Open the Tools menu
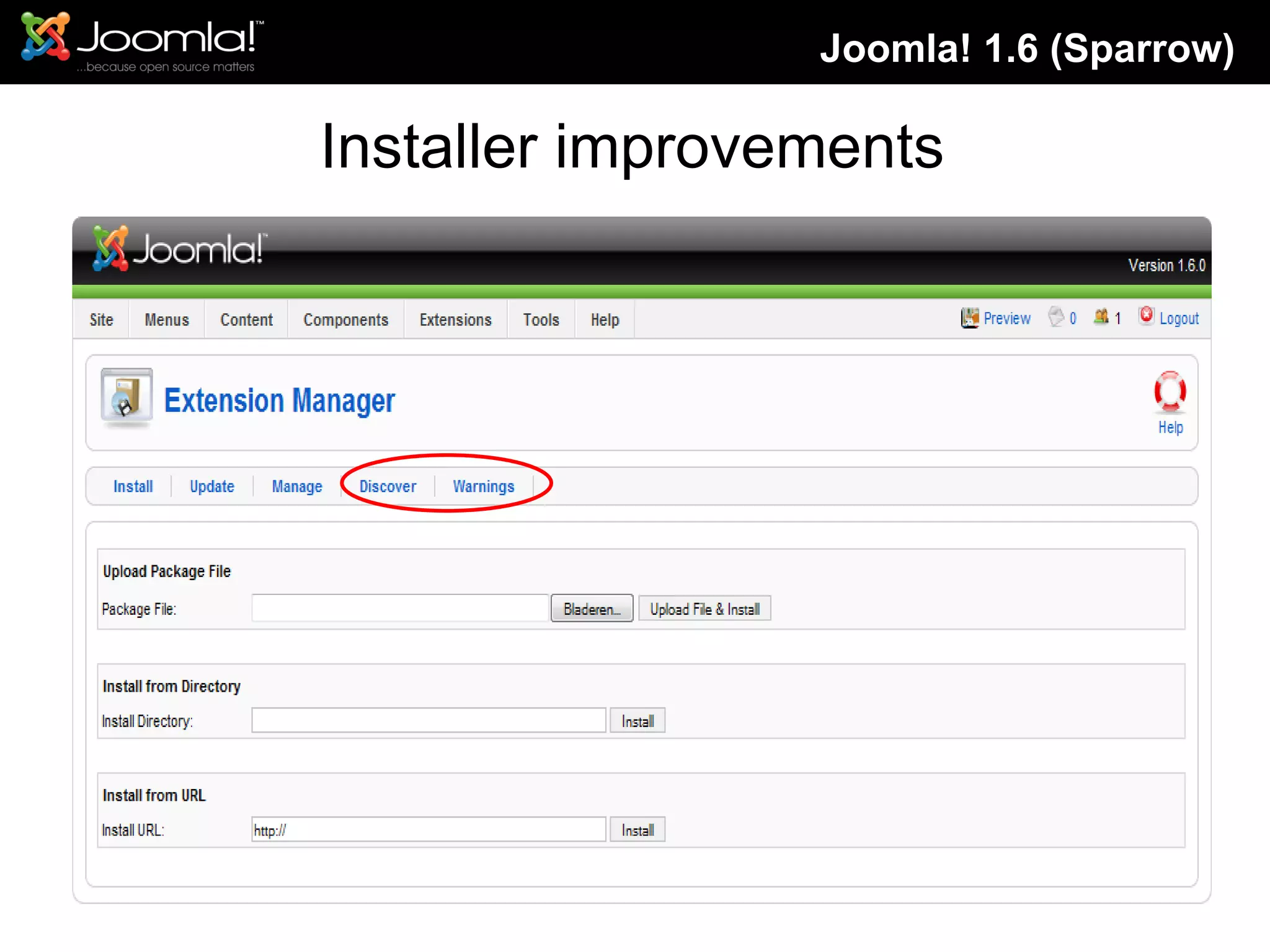 pos(541,320)
